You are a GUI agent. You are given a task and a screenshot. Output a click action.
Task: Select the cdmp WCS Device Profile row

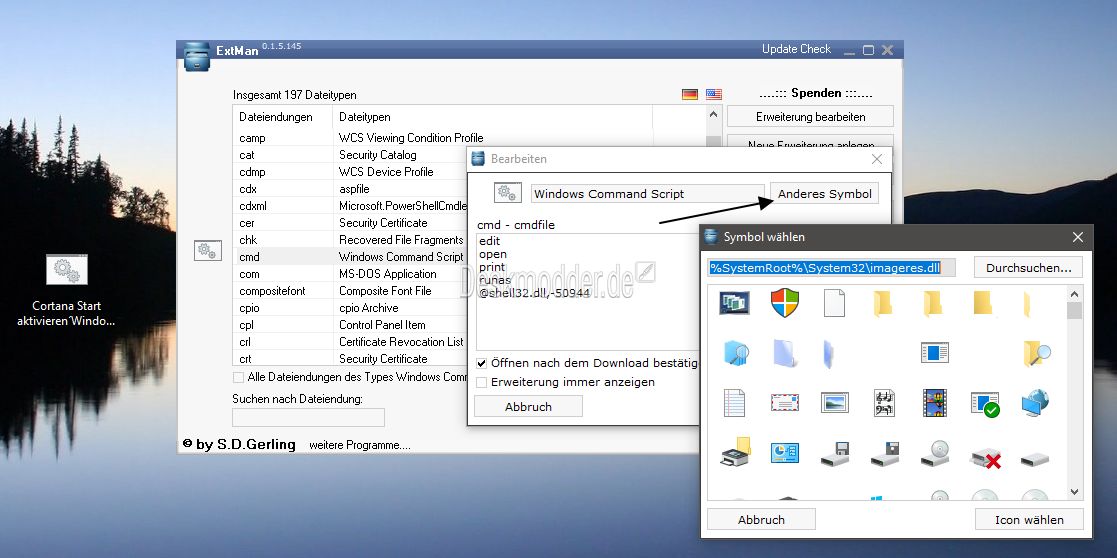(x=350, y=172)
